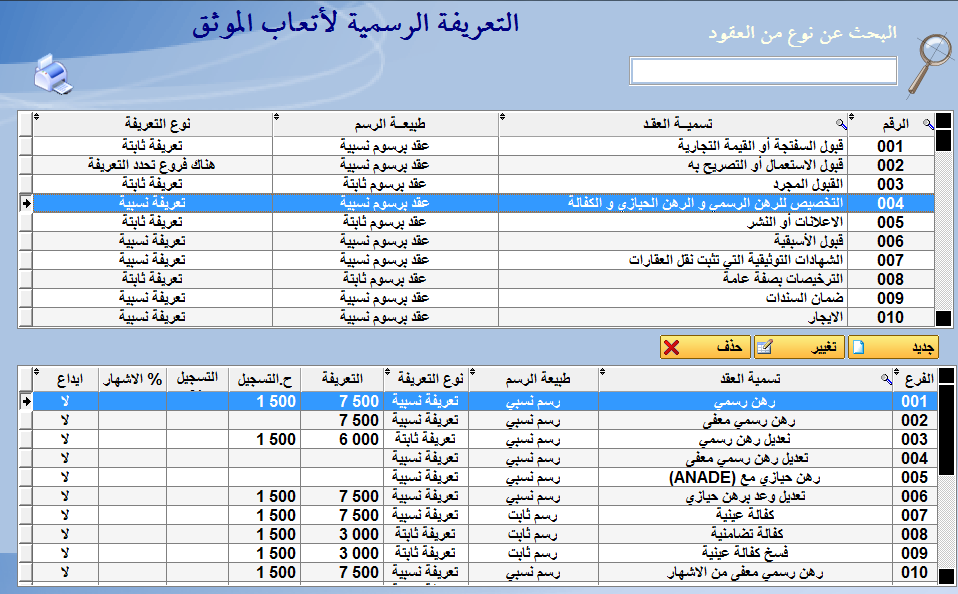Click magnifier icon in الرقم column header
The image size is (958, 594).
click(x=929, y=124)
